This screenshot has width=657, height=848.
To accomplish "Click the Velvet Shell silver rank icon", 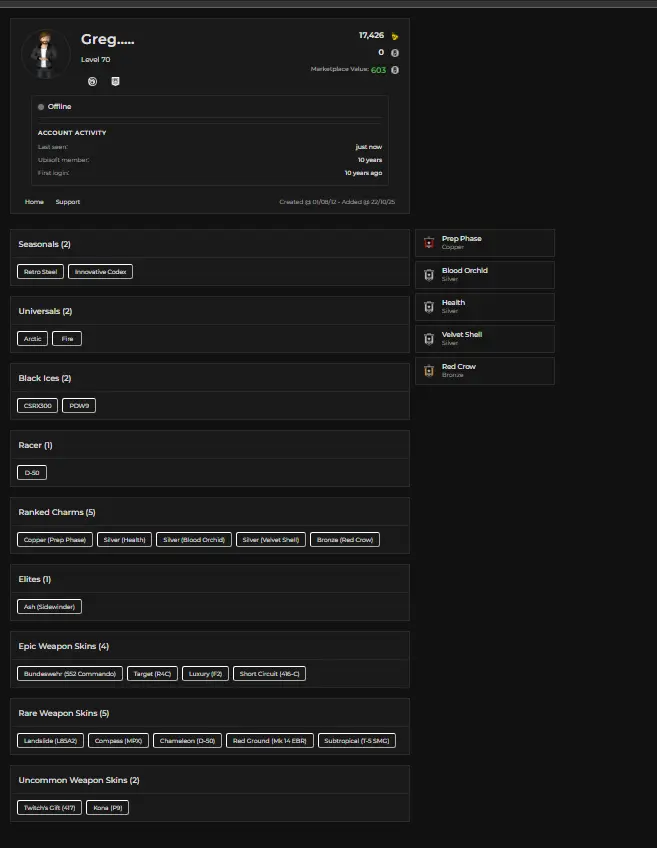I will point(429,339).
